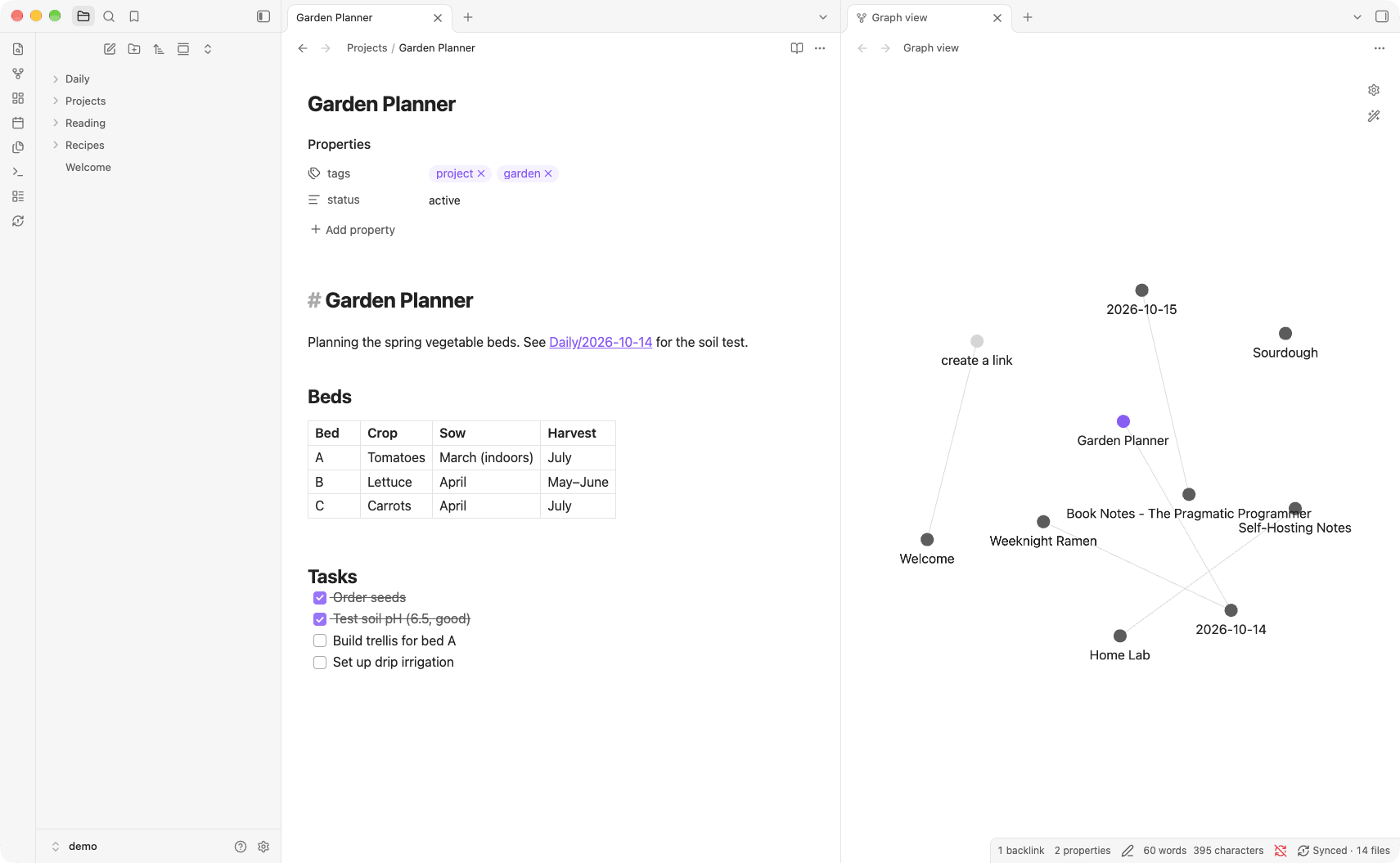The width and height of the screenshot is (1400, 863).
Task: Create a new note icon
Action: (110, 49)
